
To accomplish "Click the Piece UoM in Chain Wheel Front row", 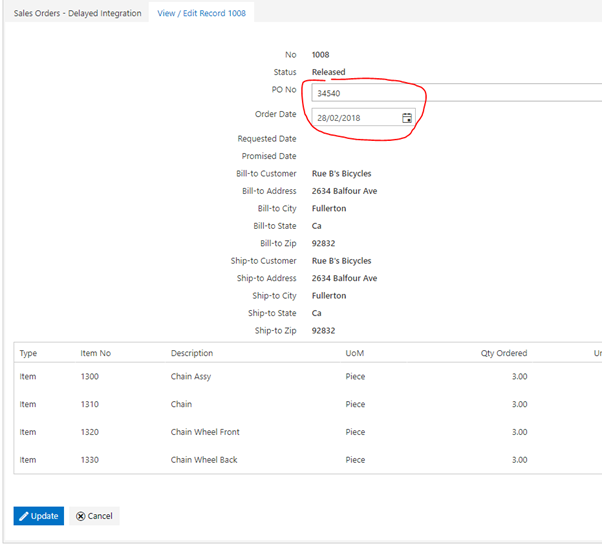I will pos(355,432).
